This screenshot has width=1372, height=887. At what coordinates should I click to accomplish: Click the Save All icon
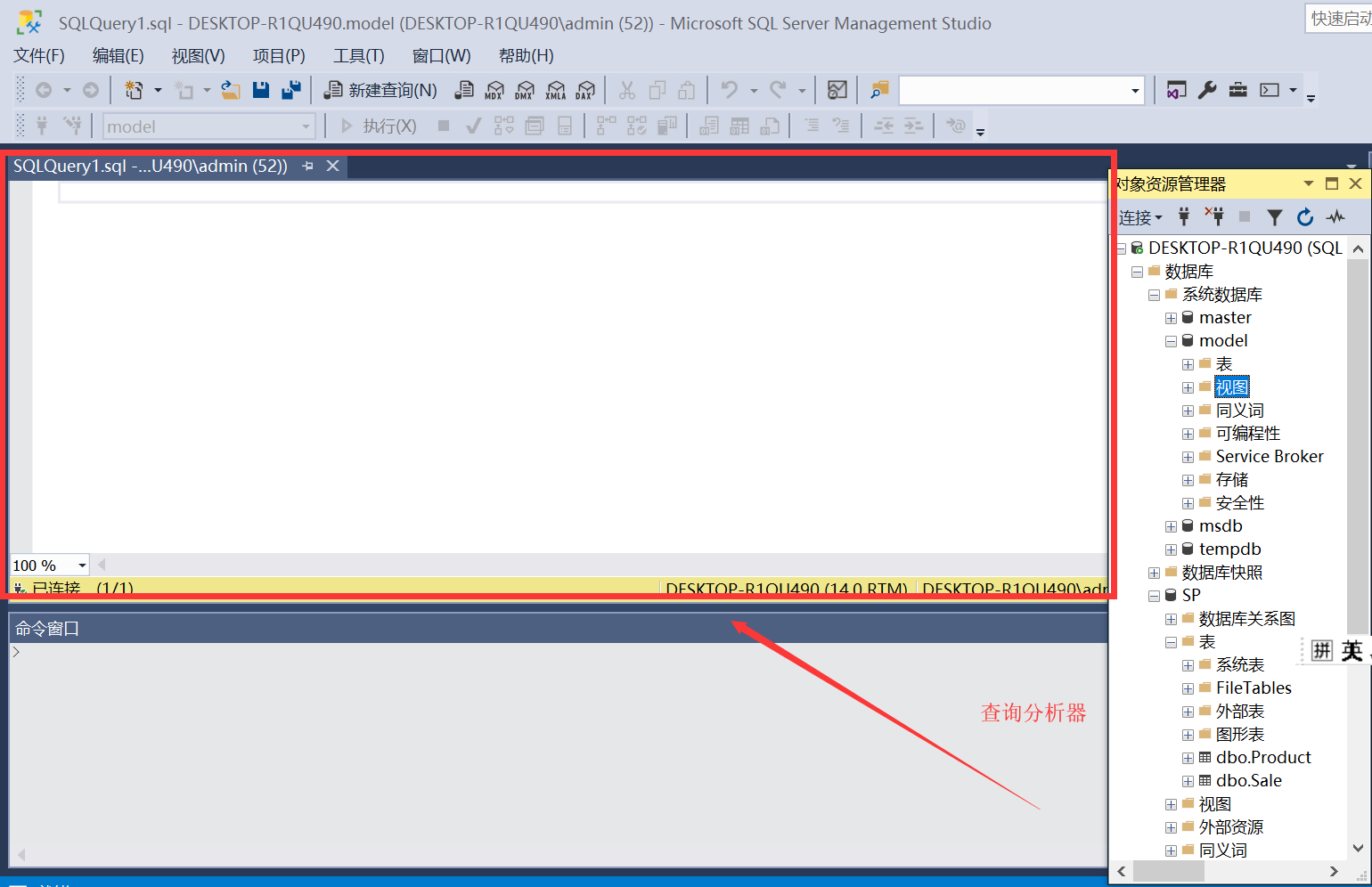(x=291, y=90)
